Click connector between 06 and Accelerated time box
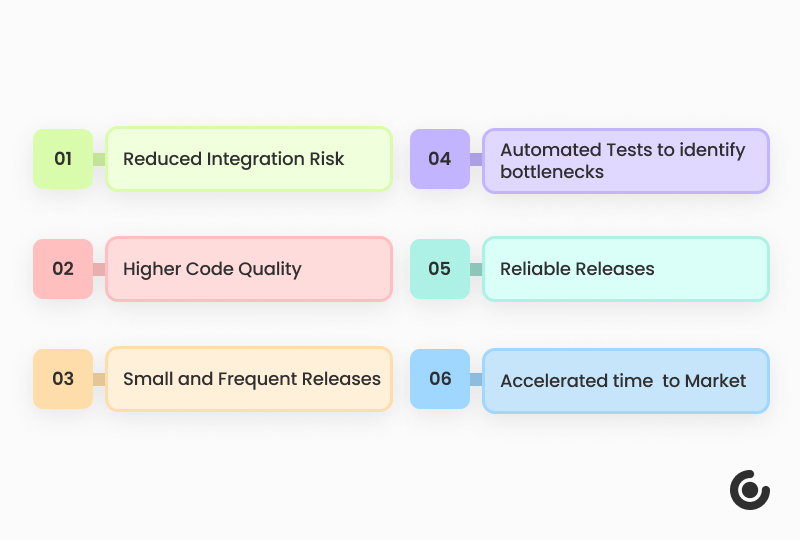Viewport: 800px width, 540px height. point(476,379)
